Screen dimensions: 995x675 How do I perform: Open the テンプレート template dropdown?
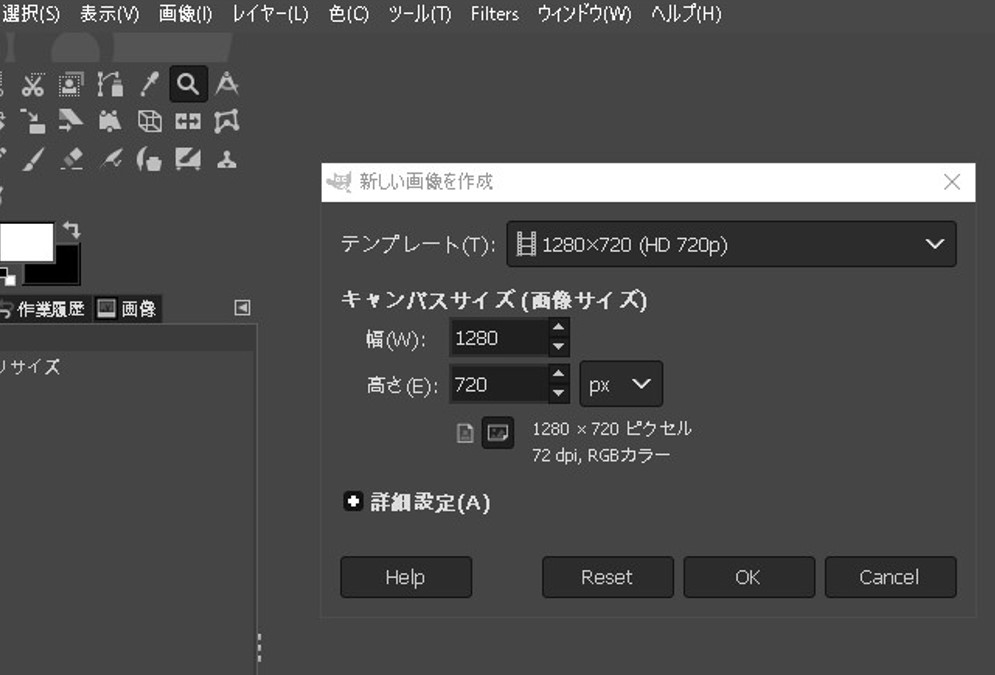[x=731, y=244]
